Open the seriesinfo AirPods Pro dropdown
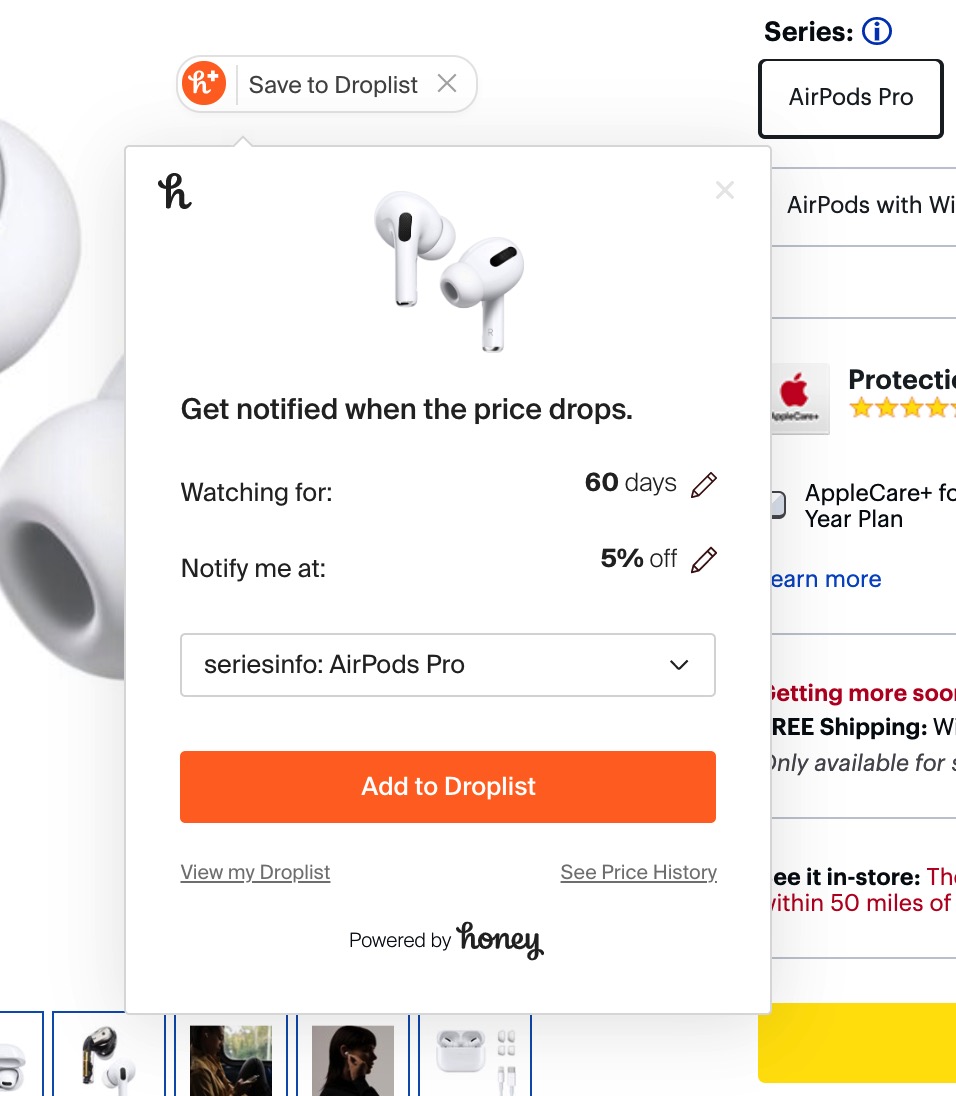This screenshot has height=1096, width=956. click(x=448, y=665)
